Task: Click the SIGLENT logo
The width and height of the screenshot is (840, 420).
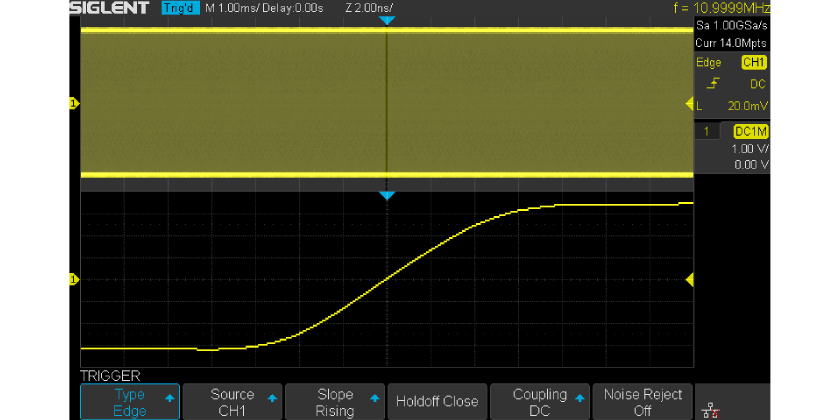Action: pyautogui.click(x=109, y=8)
